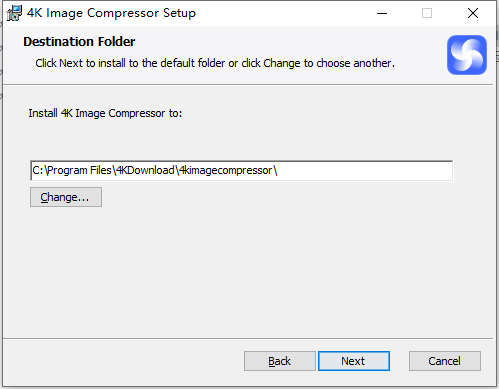
Task: Click the '4K Image Compressor Setup' title text
Action: coord(111,13)
